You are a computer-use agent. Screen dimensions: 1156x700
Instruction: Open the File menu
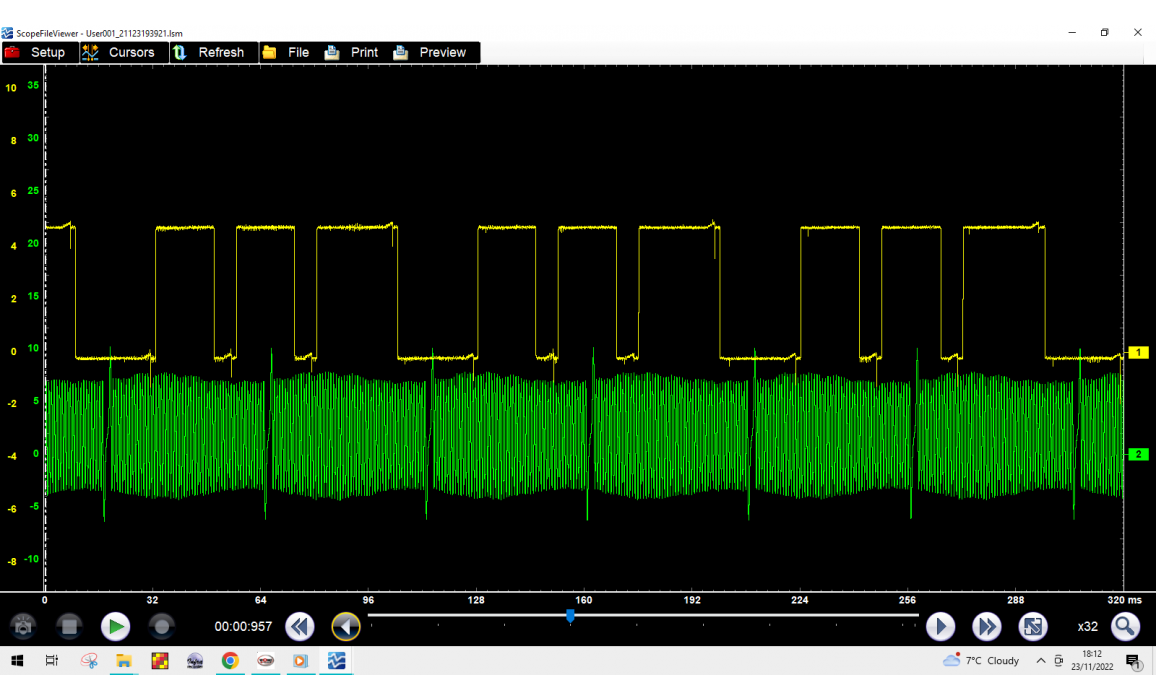[286, 52]
